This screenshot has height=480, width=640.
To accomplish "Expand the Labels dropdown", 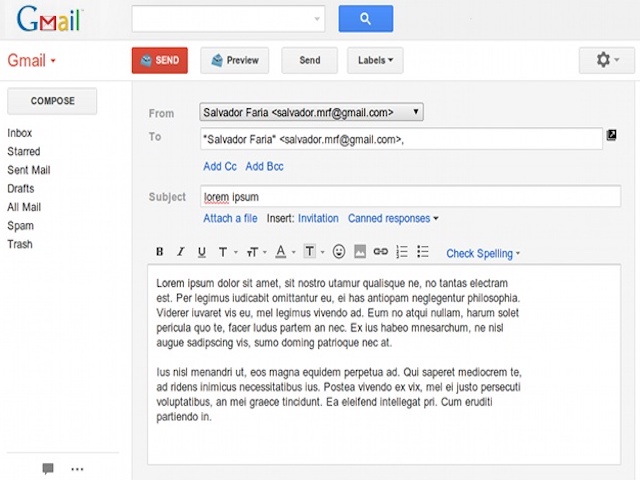I will point(375,60).
